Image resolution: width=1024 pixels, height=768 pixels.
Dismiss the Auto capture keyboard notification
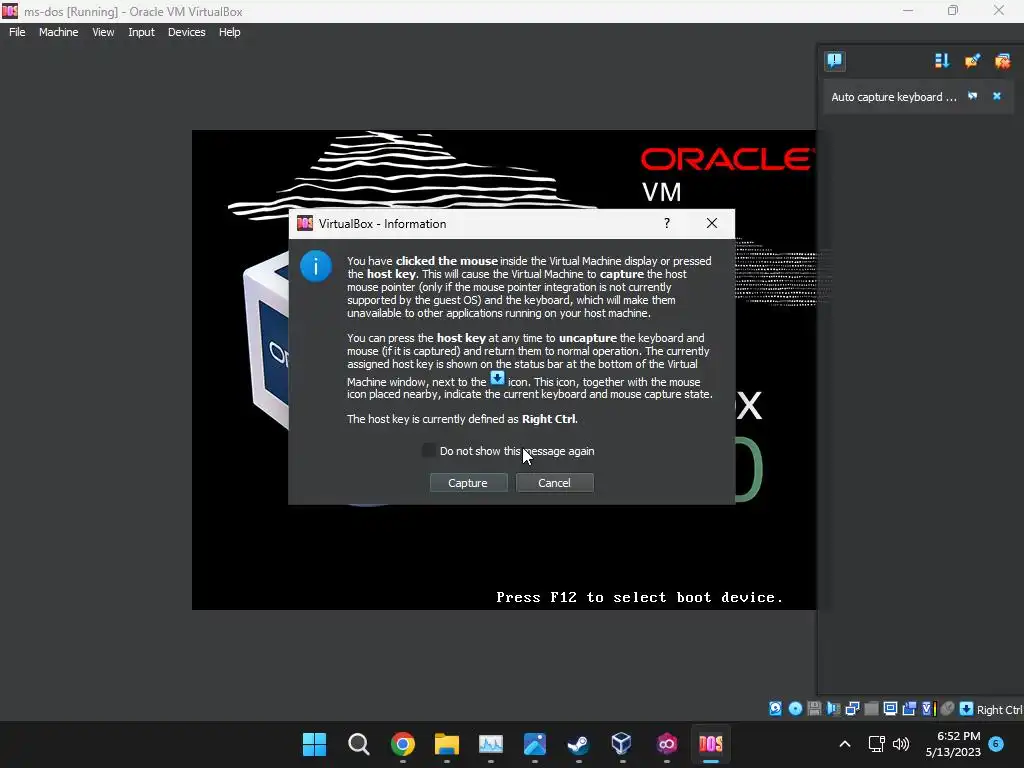click(997, 96)
